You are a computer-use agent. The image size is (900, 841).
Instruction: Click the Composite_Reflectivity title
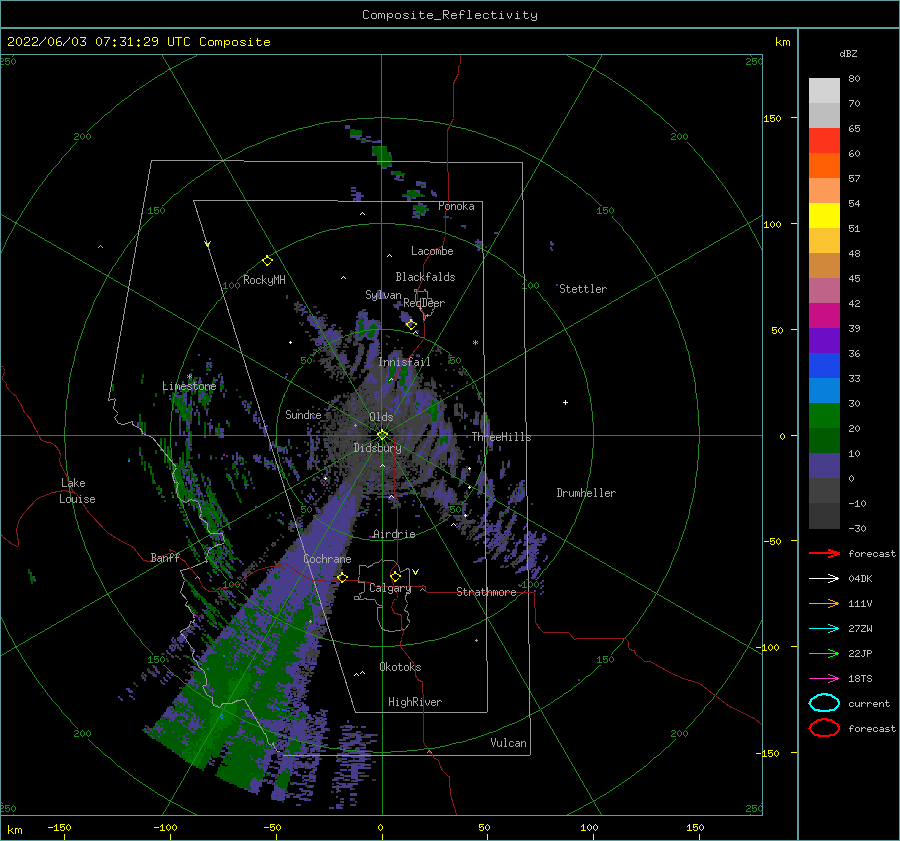(x=449, y=15)
